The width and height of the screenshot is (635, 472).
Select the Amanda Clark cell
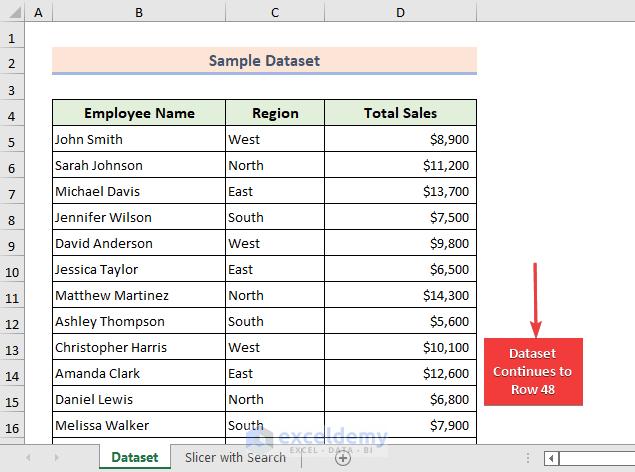click(x=139, y=373)
